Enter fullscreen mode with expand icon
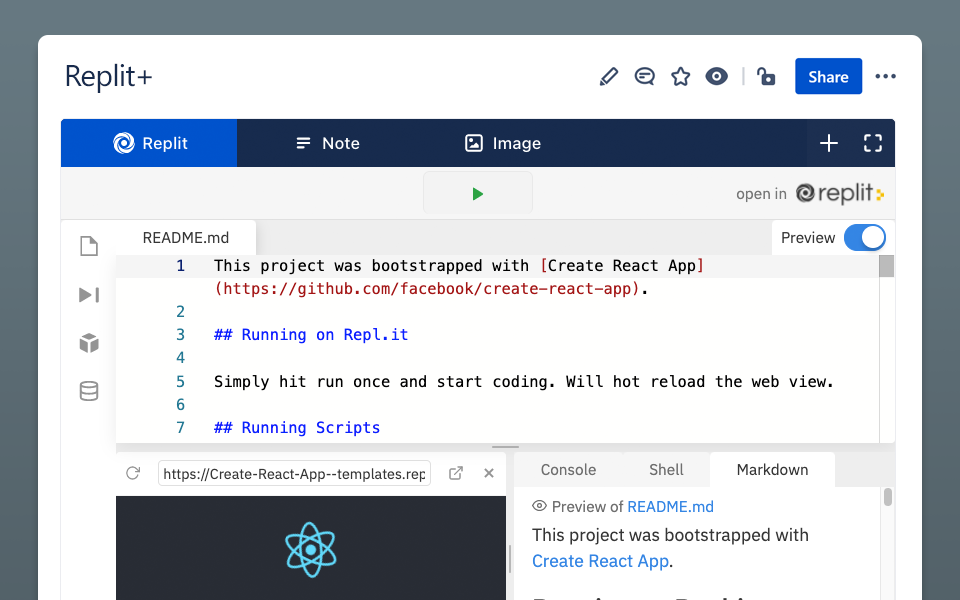This screenshot has width=960, height=600. [873, 143]
